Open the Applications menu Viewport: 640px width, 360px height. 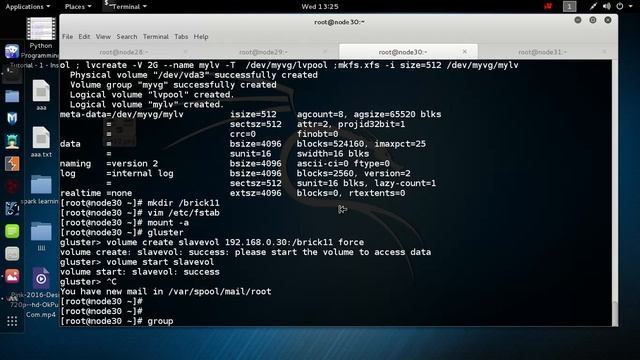(x=28, y=7)
